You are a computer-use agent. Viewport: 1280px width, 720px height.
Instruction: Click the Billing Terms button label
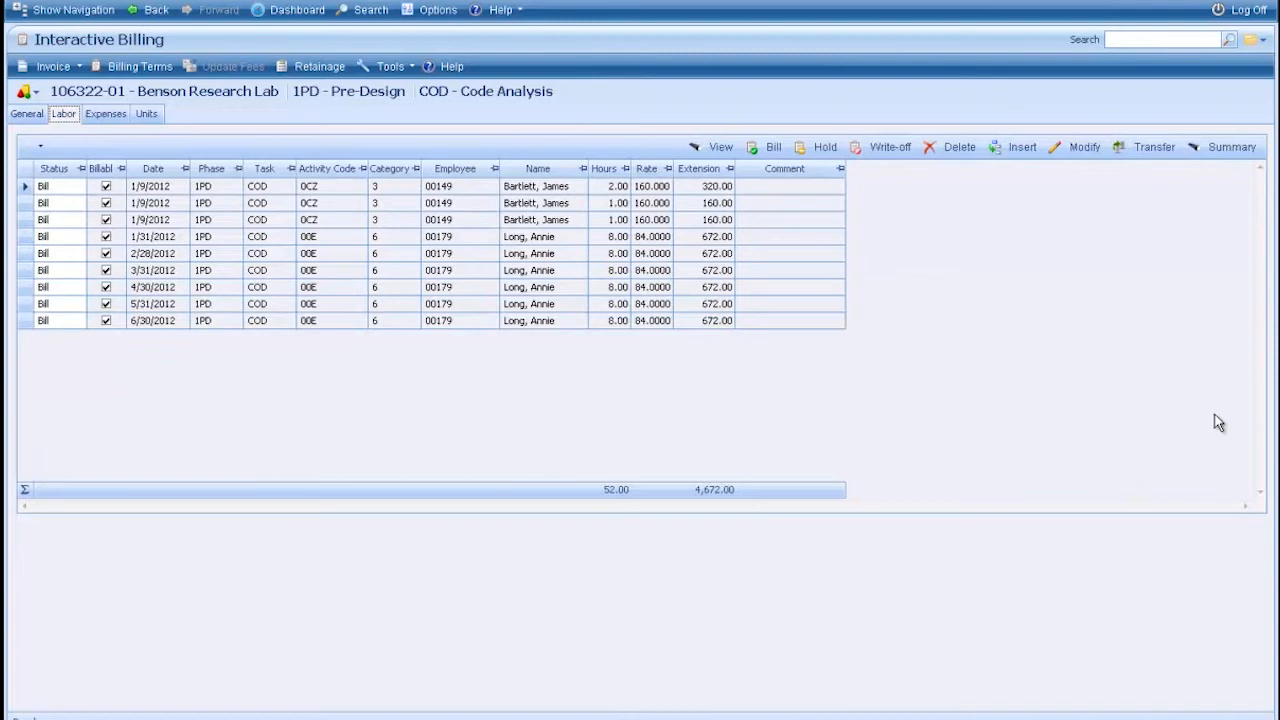pyautogui.click(x=140, y=67)
